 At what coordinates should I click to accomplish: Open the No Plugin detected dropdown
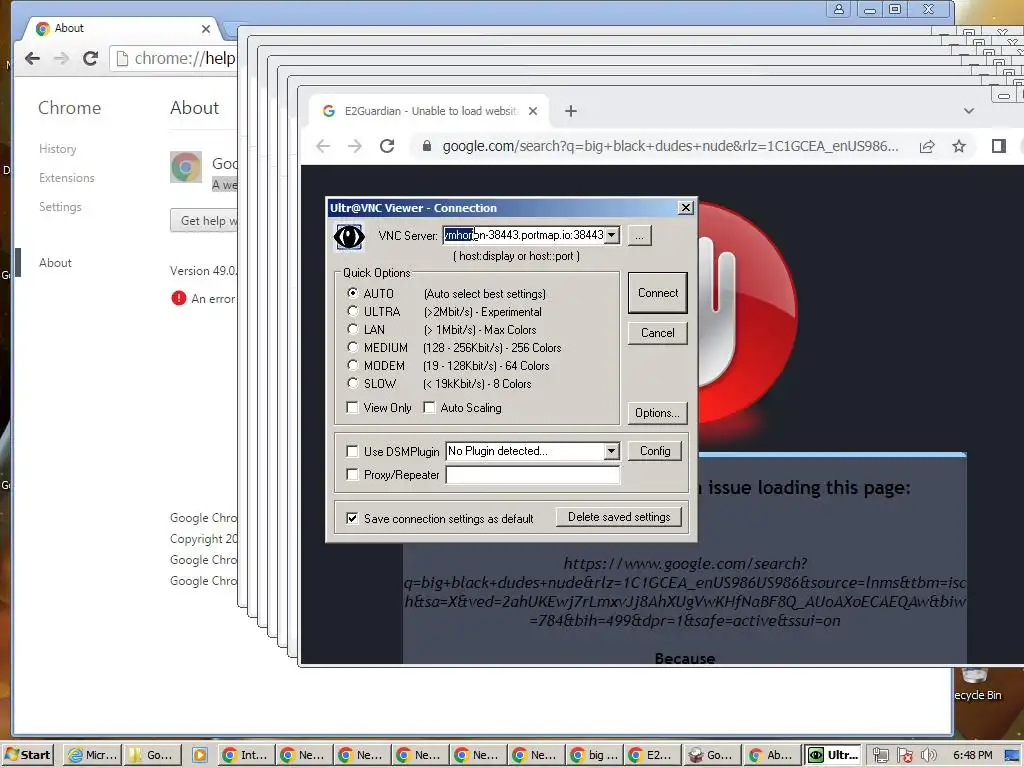(611, 451)
